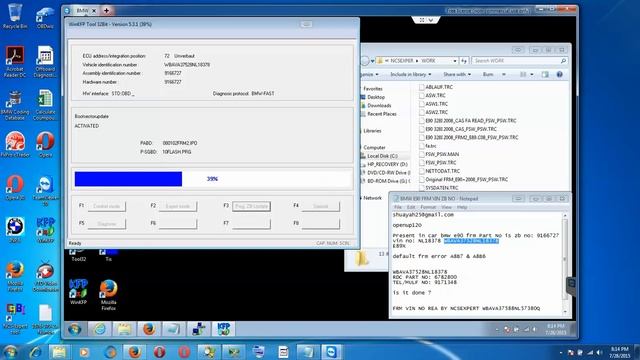
Task: Toggle the Explorer preview pane icon
Action: click(545, 74)
